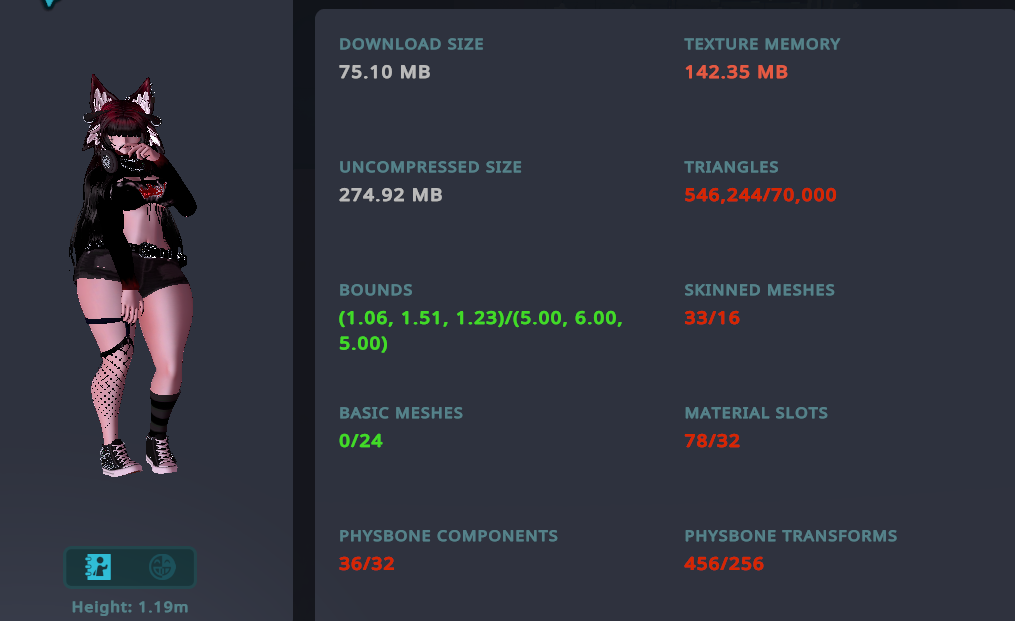Click the red 142.35 MB value
This screenshot has width=1015, height=621.
736,72
